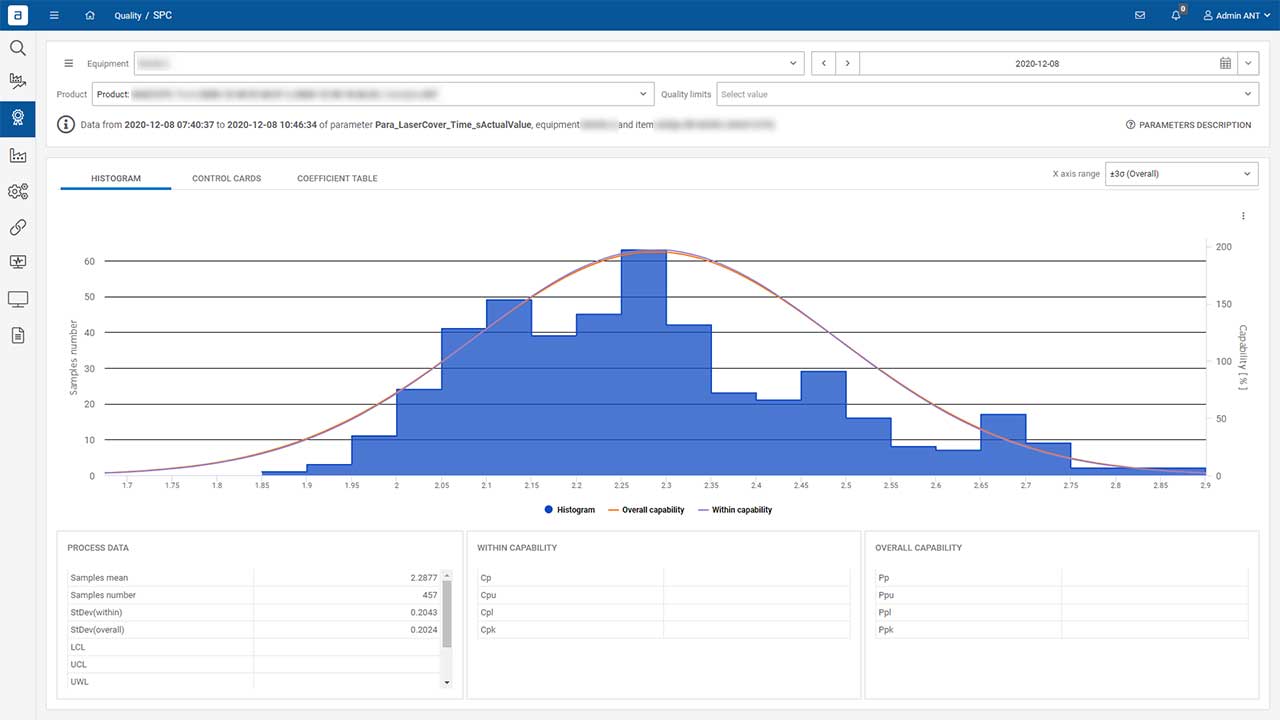This screenshot has height=720, width=1280.
Task: Open the plain monitor sidebar icon
Action: [x=17, y=298]
